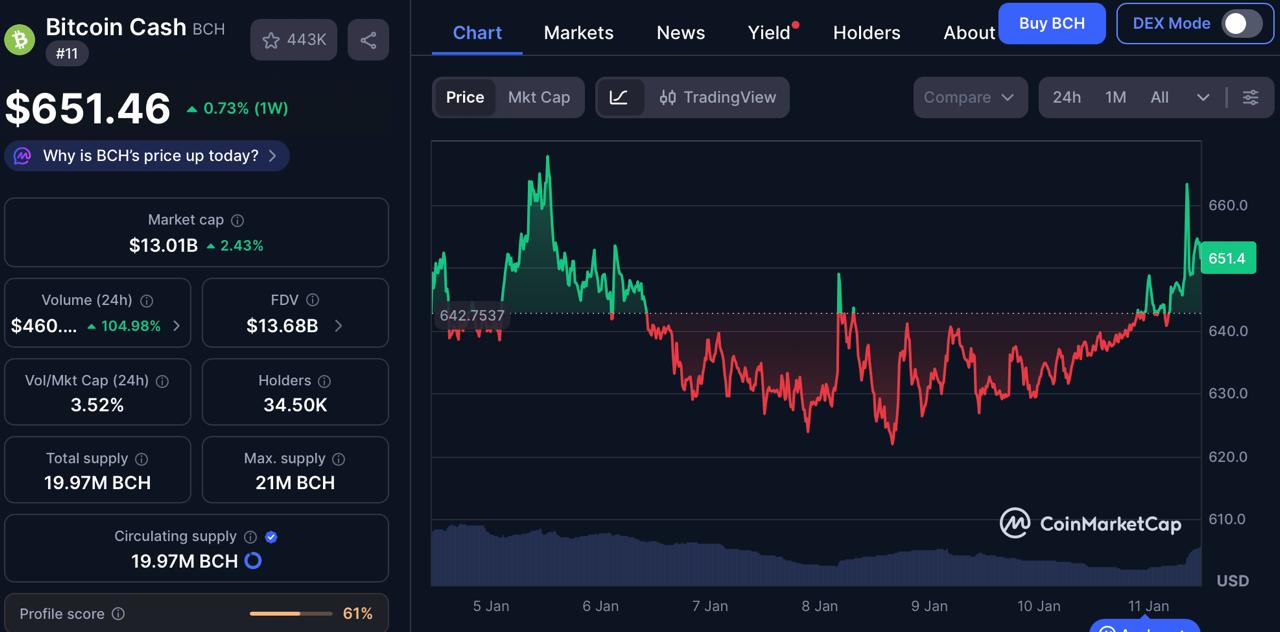Open the share options for Bitcoin Cash
This screenshot has width=1280, height=632.
coord(368,40)
